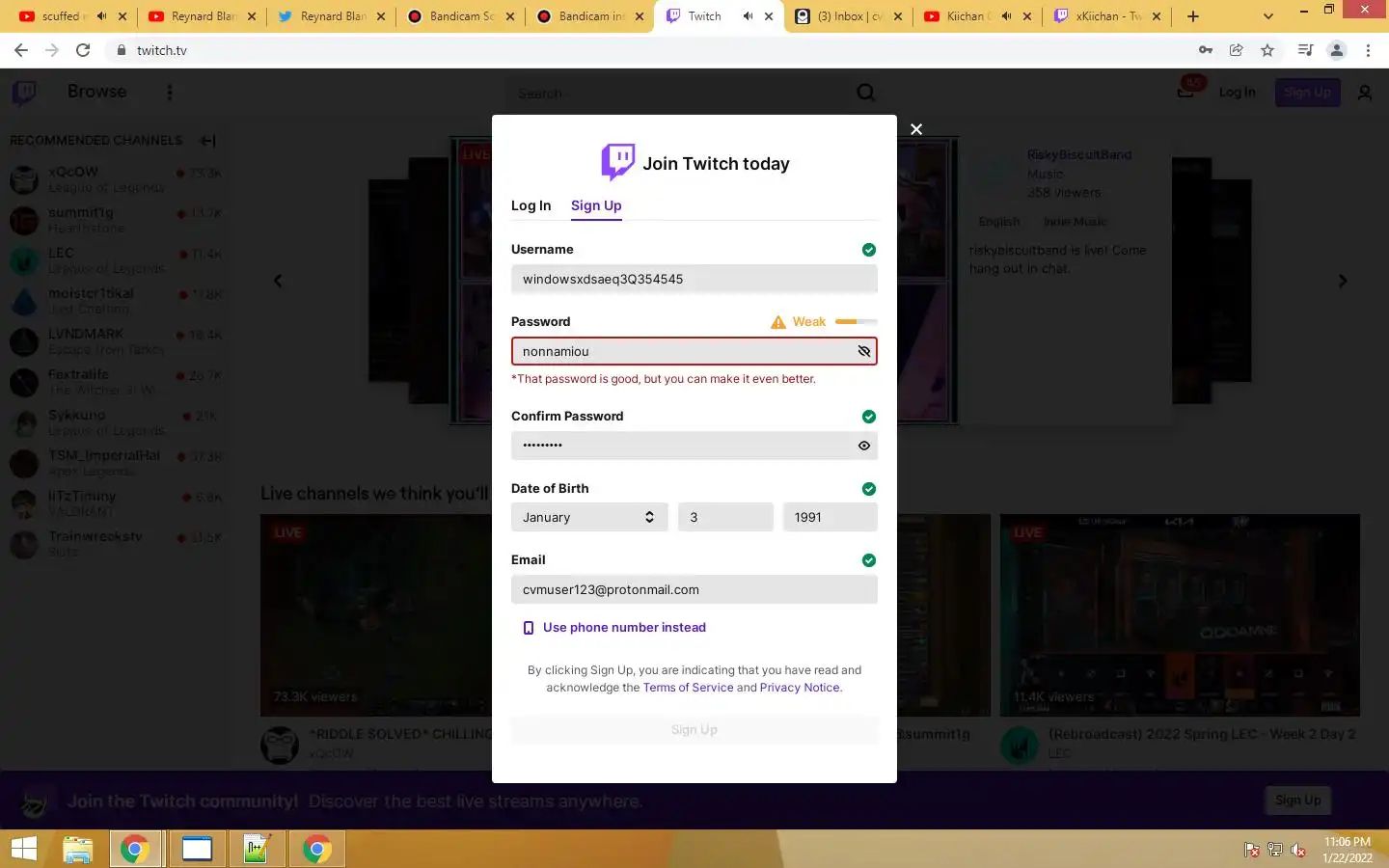1389x868 pixels.
Task: Click the Username input field
Action: tap(694, 279)
